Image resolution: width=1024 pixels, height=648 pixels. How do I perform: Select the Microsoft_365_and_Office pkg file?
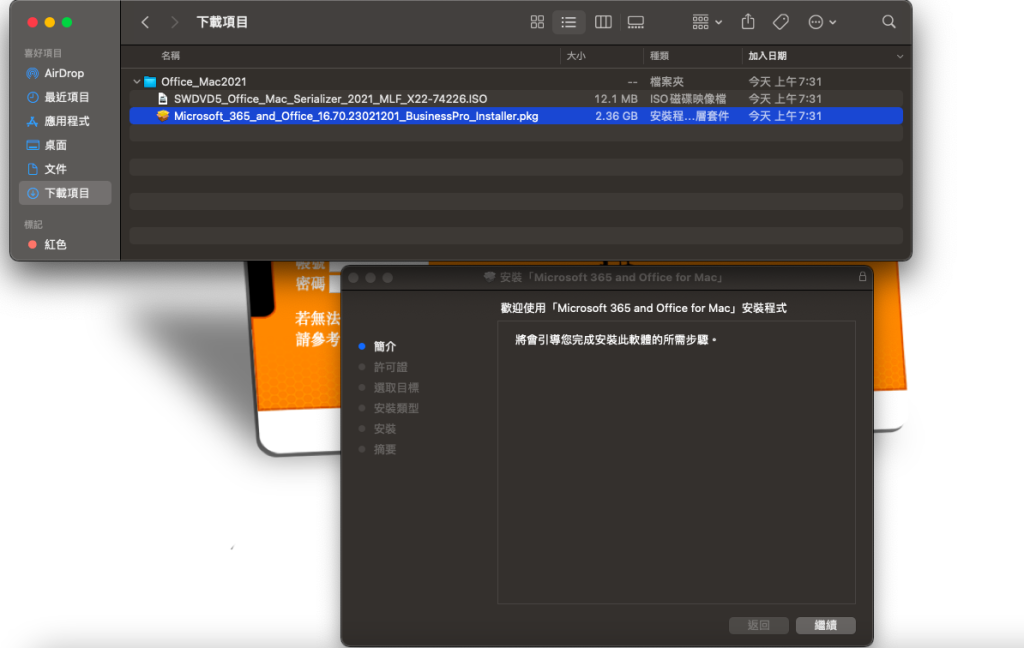tap(516, 116)
